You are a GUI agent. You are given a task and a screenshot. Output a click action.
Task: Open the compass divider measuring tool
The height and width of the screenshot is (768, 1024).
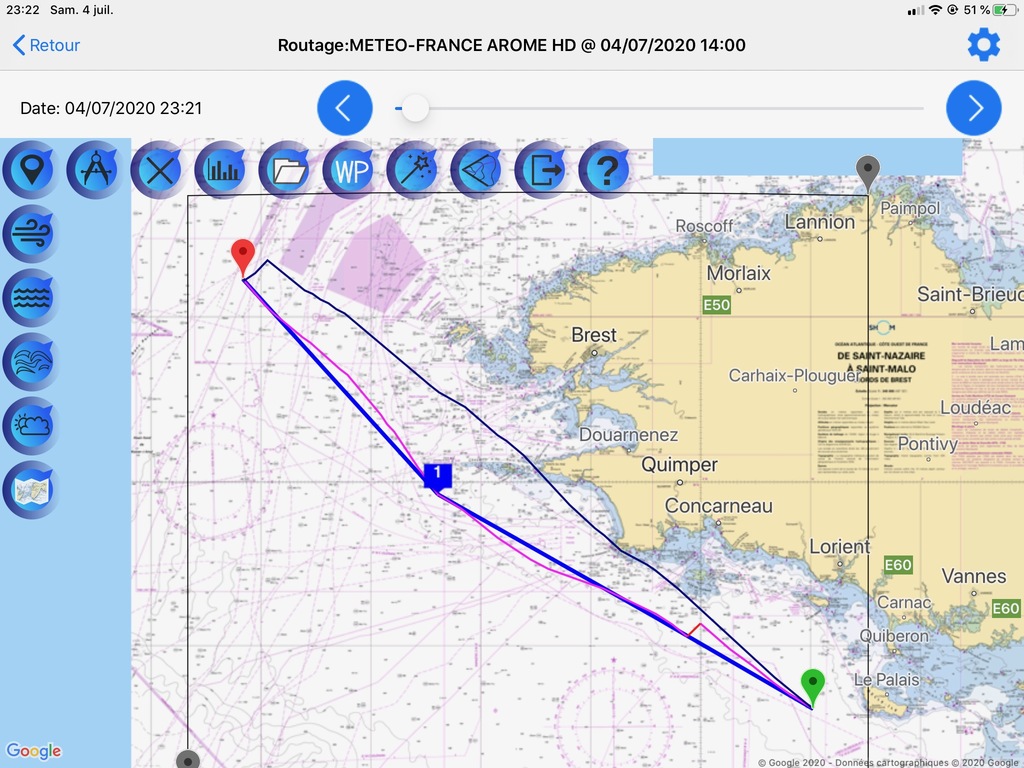[x=95, y=170]
